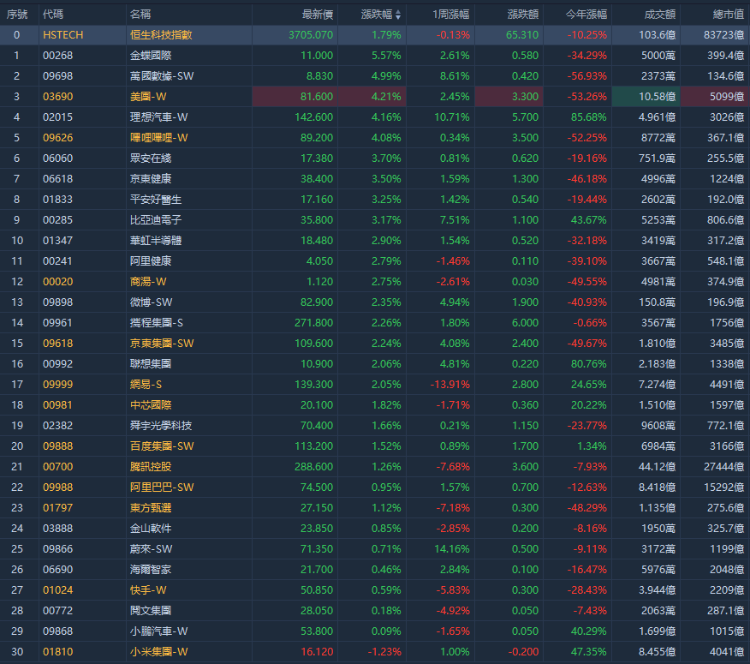
Task: Sort by the 代碼 column header
Action: [x=53, y=15]
